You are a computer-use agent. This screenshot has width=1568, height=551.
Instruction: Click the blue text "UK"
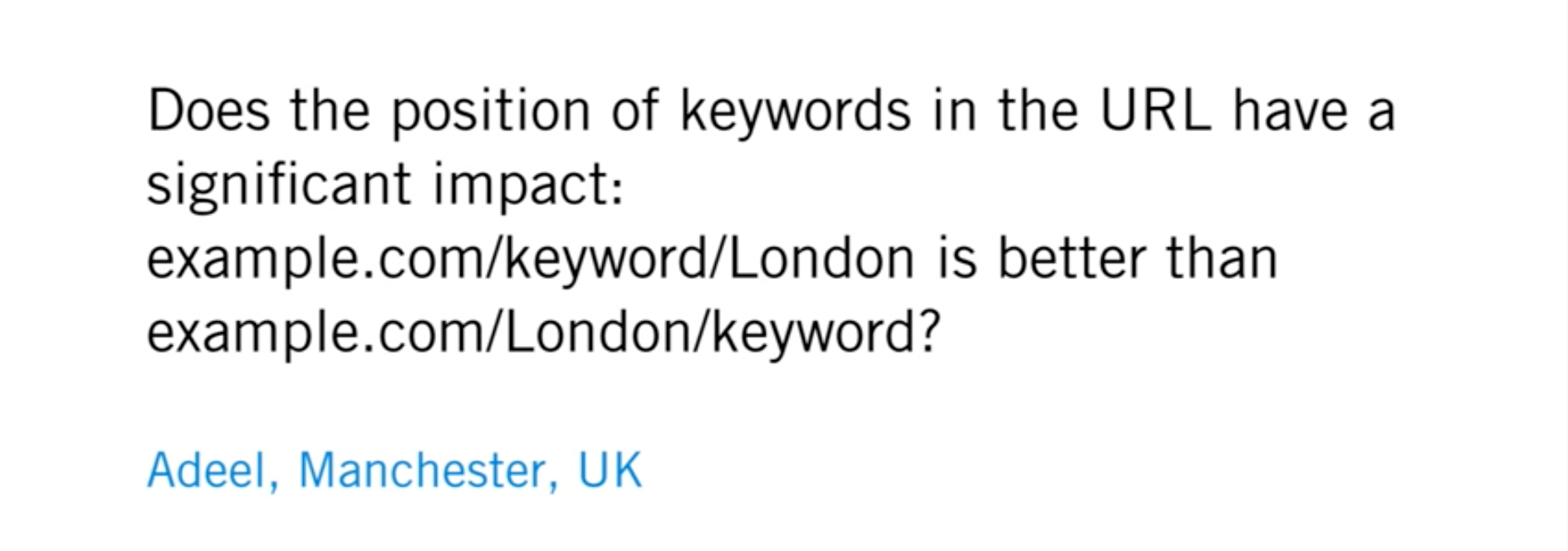click(610, 471)
